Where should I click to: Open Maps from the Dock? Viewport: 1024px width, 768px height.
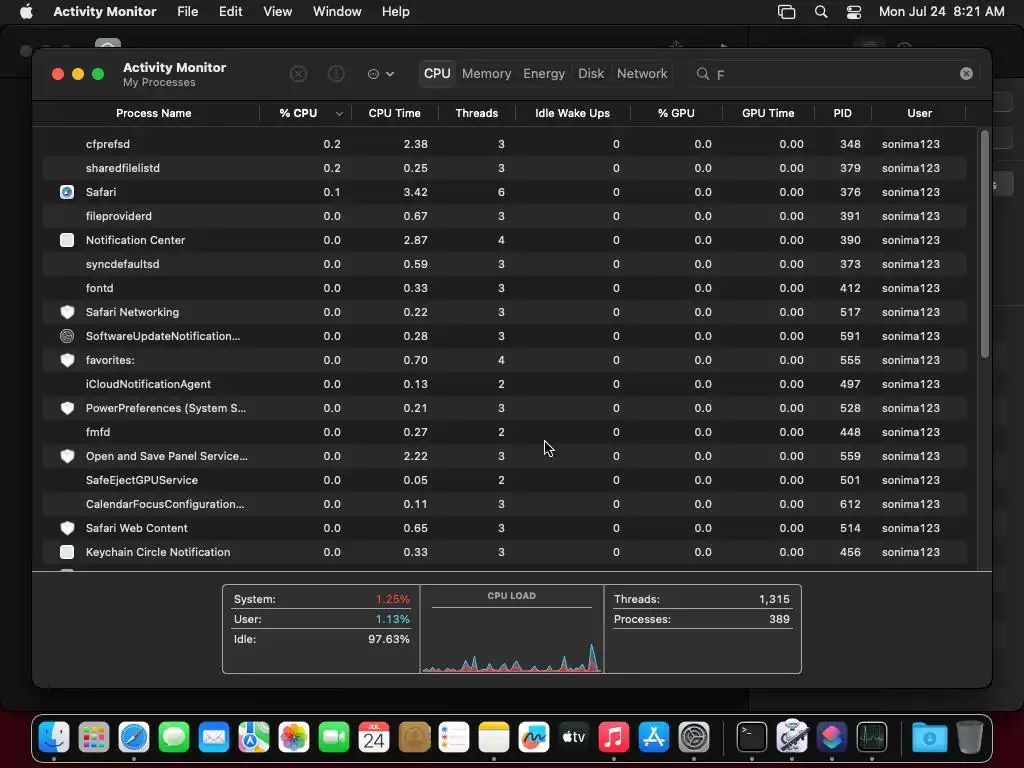pos(254,737)
